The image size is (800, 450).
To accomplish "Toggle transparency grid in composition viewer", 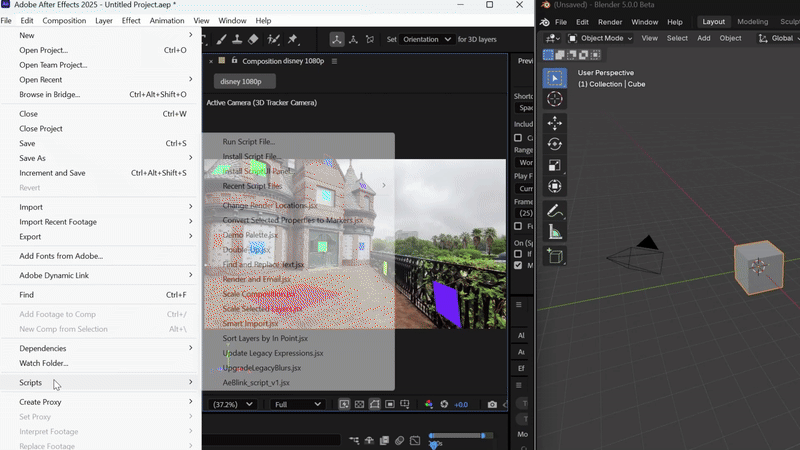I will point(359,404).
